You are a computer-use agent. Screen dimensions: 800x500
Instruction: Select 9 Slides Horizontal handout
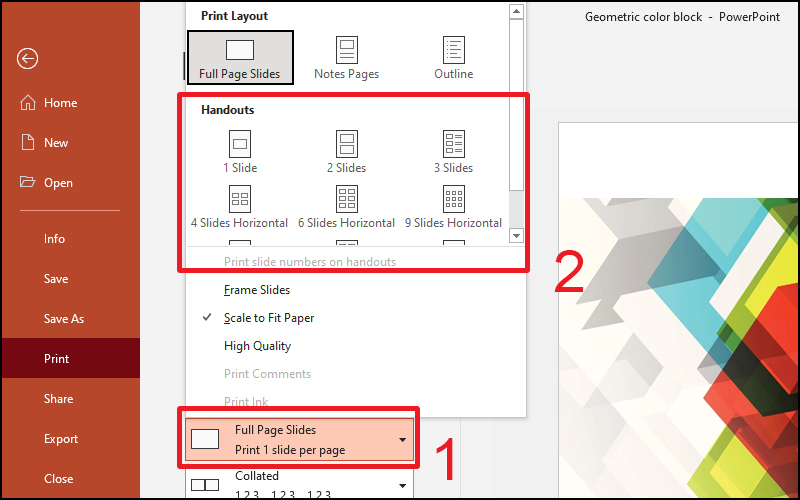[x=454, y=207]
